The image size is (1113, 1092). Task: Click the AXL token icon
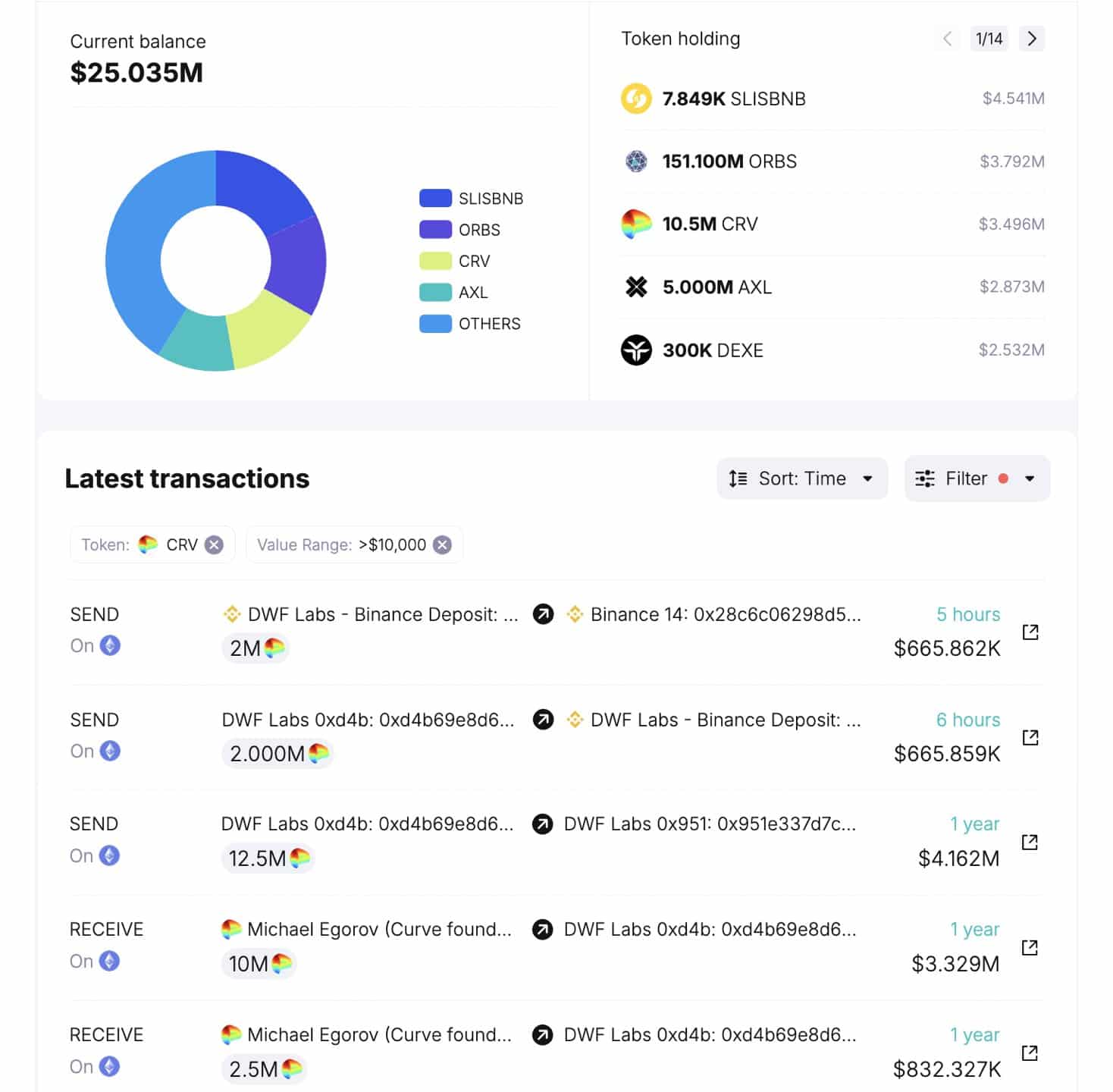pyautogui.click(x=635, y=287)
